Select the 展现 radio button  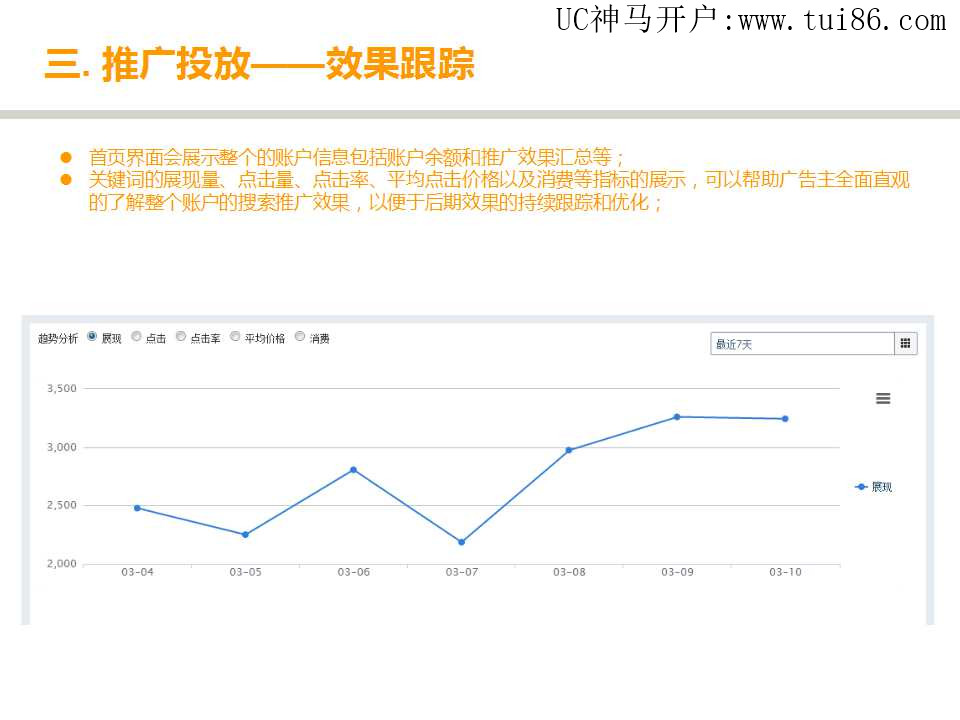[92, 337]
